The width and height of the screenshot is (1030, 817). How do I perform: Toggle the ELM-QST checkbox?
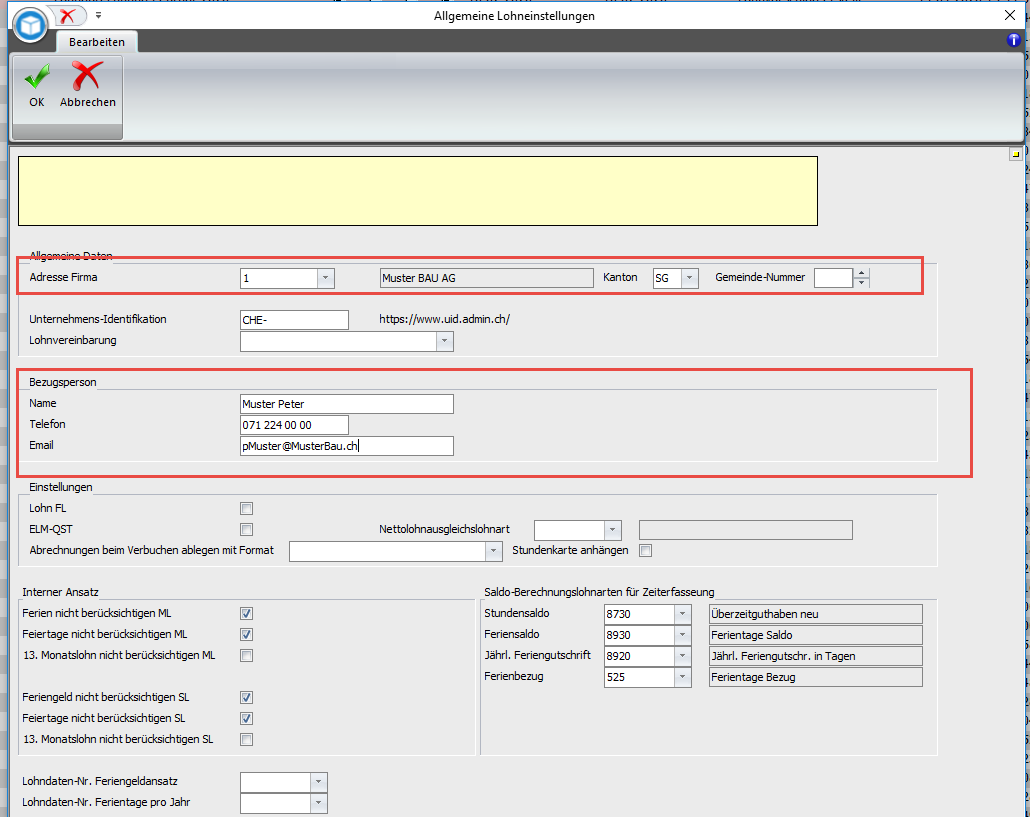(x=246, y=530)
